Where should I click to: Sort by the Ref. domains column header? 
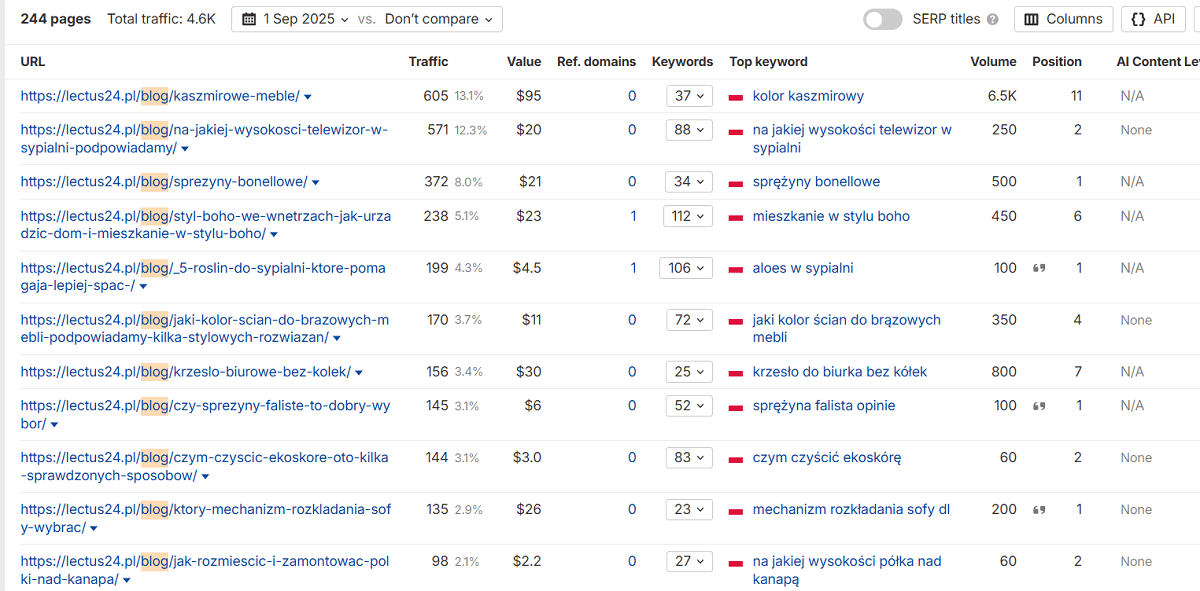(596, 62)
